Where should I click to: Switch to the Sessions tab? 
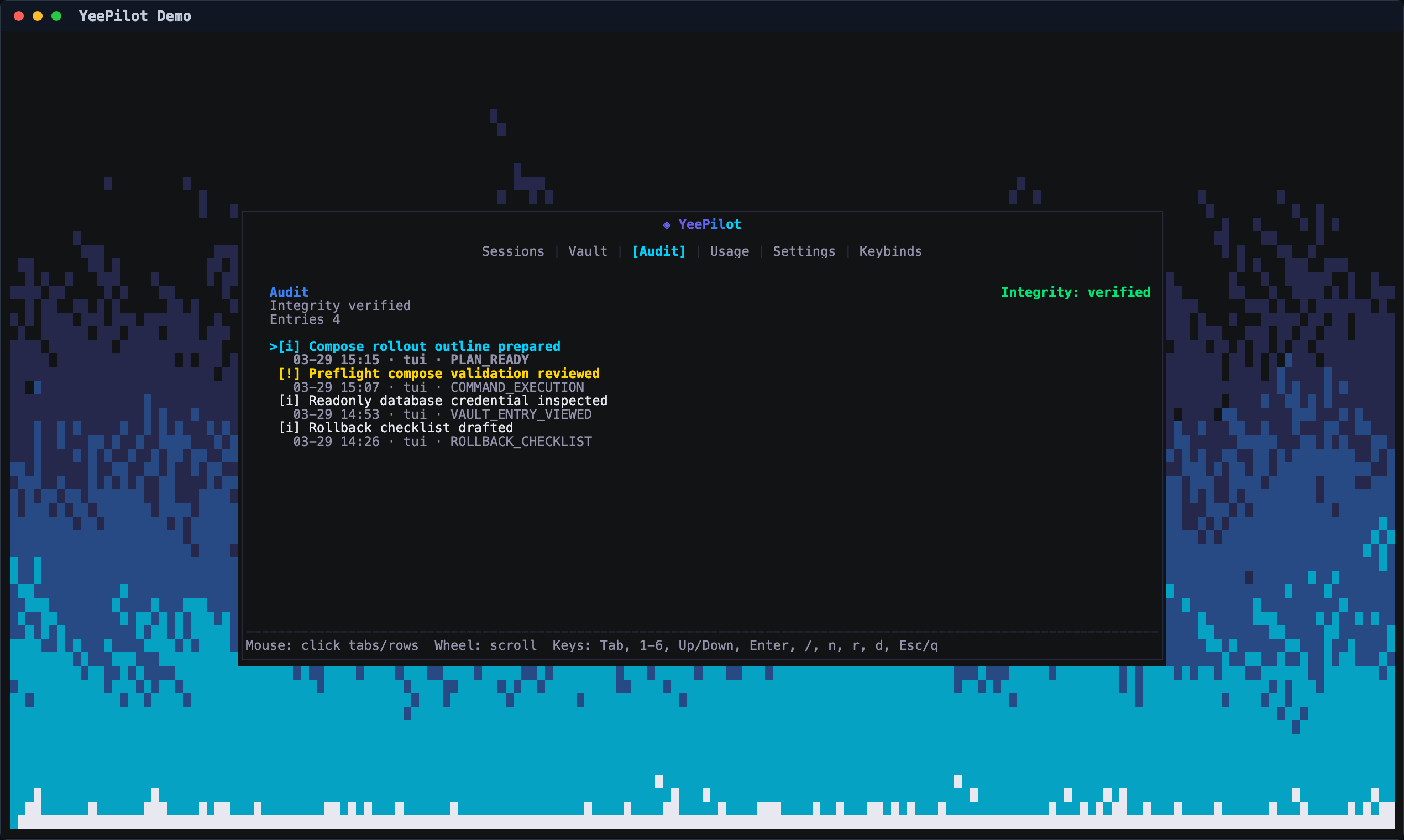point(513,251)
